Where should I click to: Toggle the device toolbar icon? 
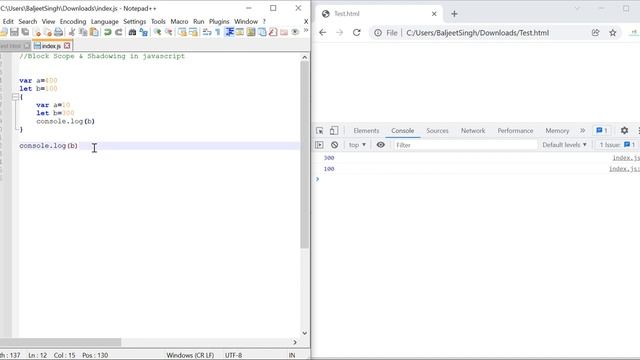334,131
